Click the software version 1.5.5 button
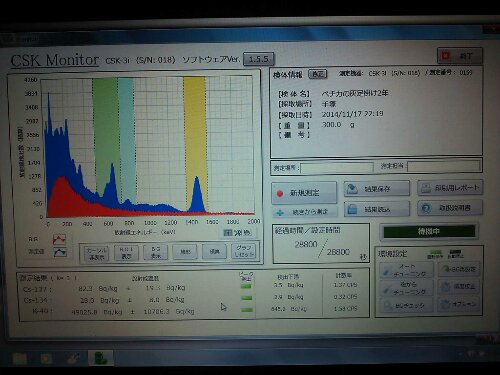 point(259,59)
